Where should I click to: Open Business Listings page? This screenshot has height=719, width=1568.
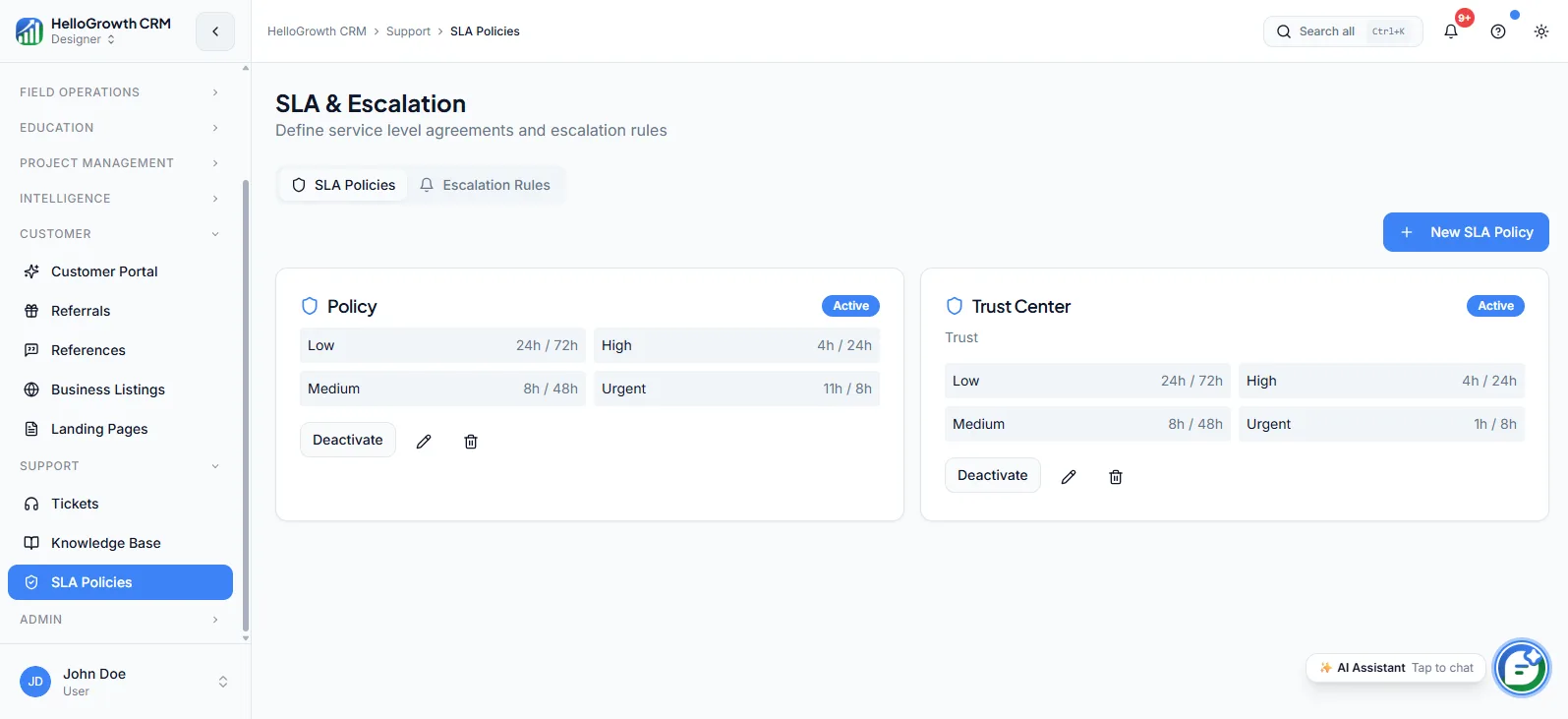[120, 389]
